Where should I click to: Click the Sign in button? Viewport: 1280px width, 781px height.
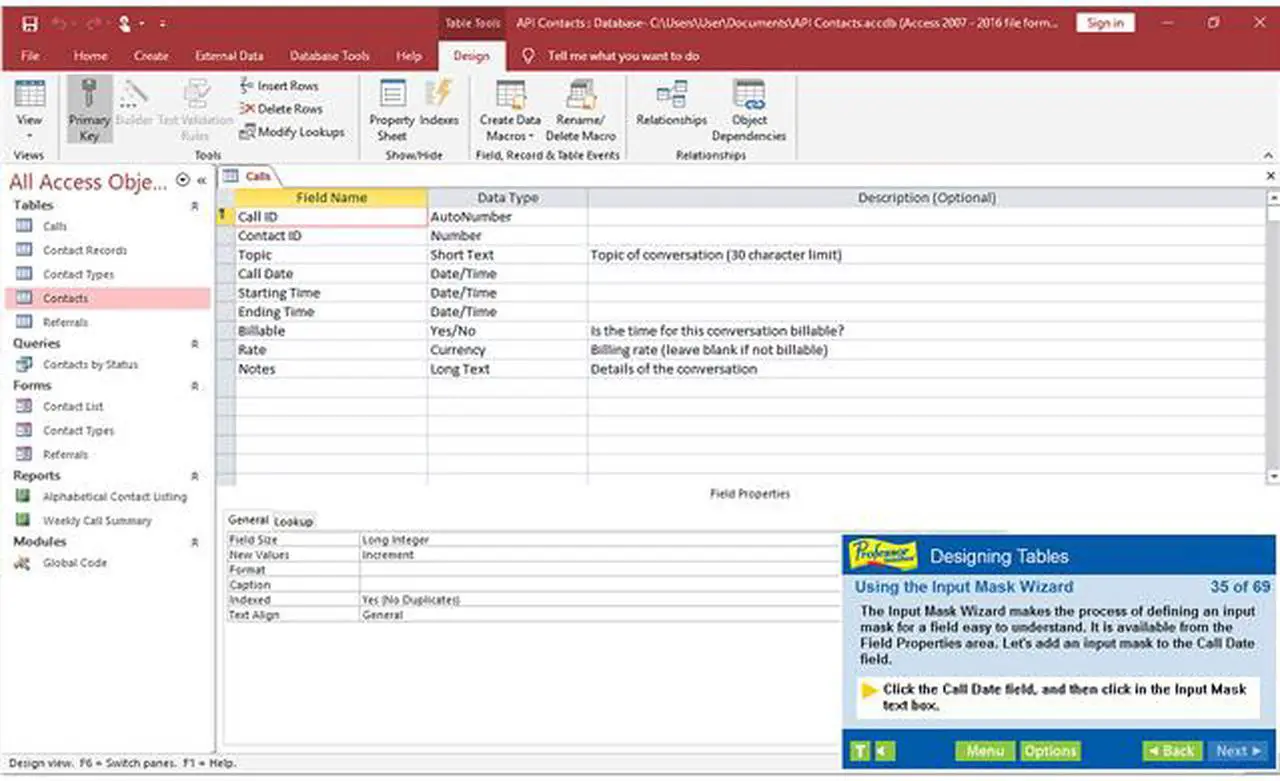pos(1105,22)
